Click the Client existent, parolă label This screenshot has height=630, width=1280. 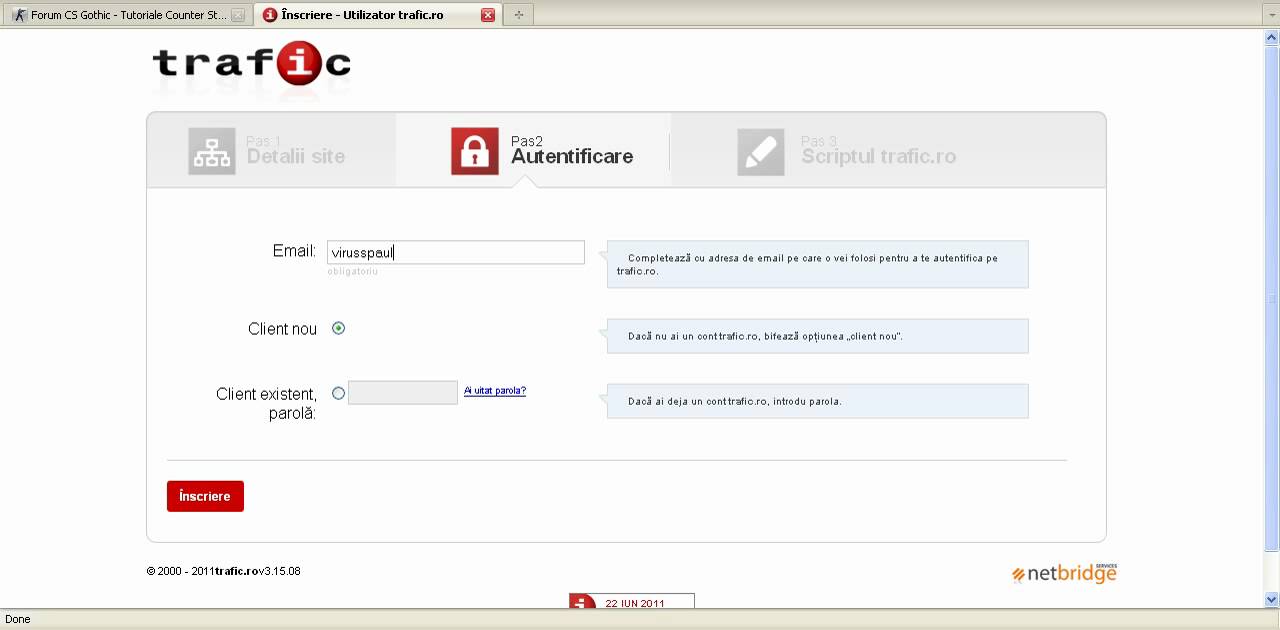[266, 403]
